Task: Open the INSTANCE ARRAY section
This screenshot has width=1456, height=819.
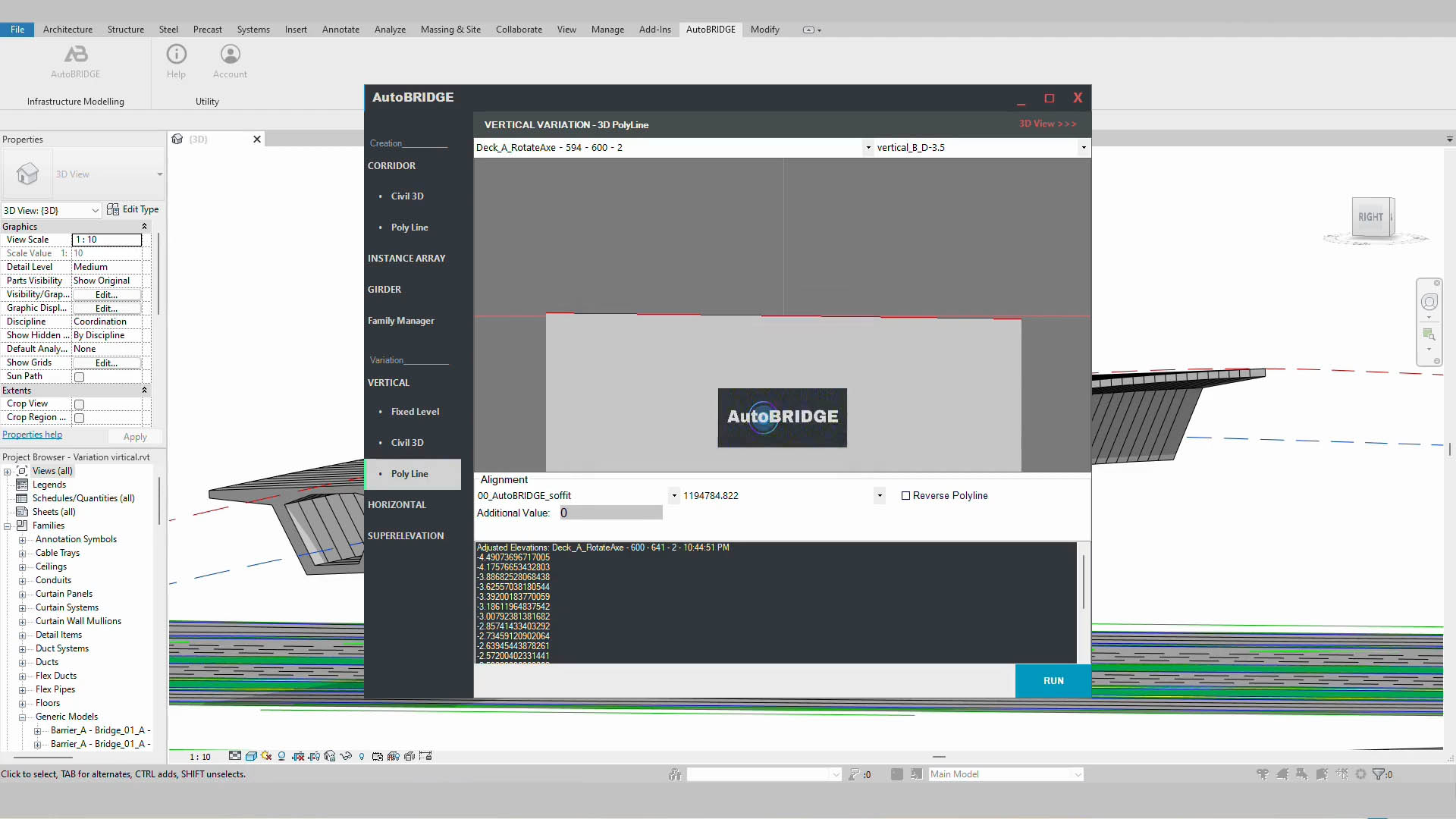Action: point(406,259)
